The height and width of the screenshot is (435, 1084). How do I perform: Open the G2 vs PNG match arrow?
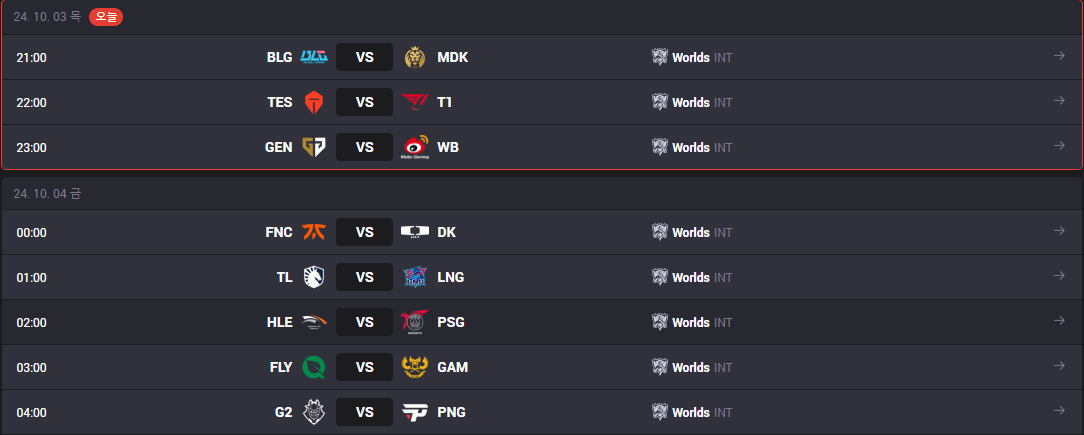[1058, 411]
